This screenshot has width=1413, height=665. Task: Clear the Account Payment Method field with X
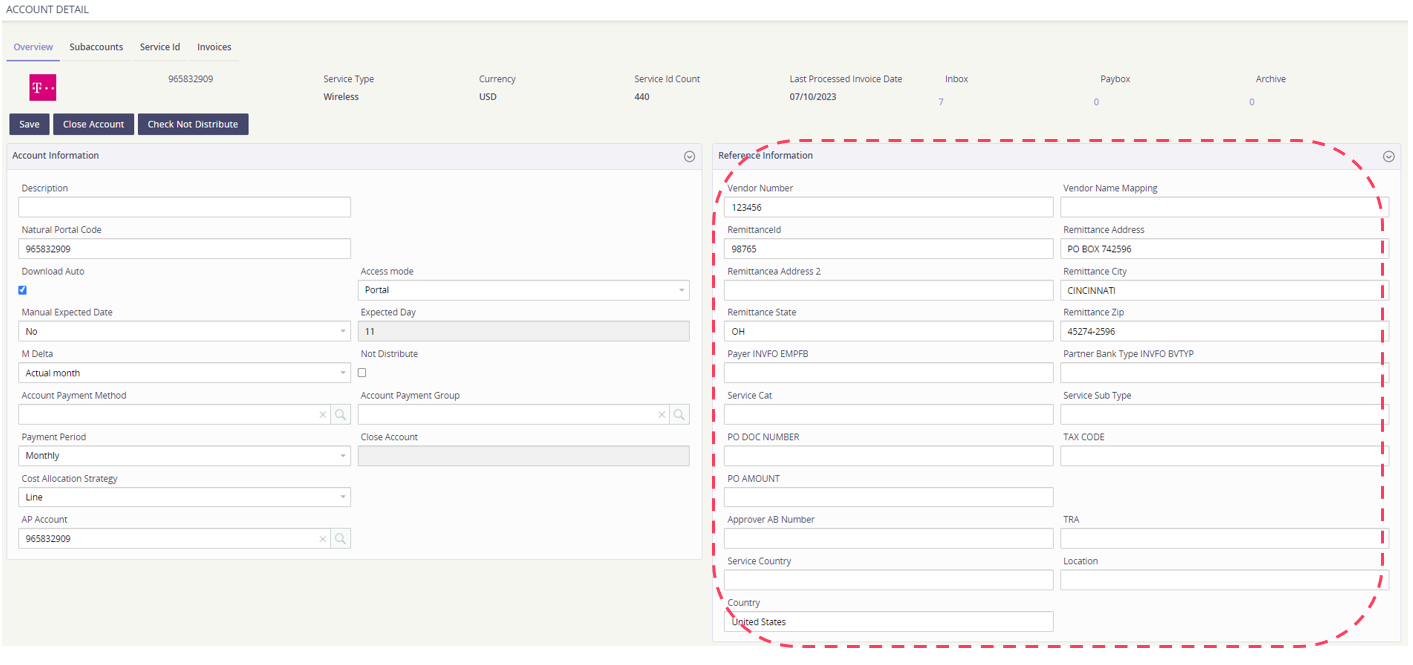[323, 415]
